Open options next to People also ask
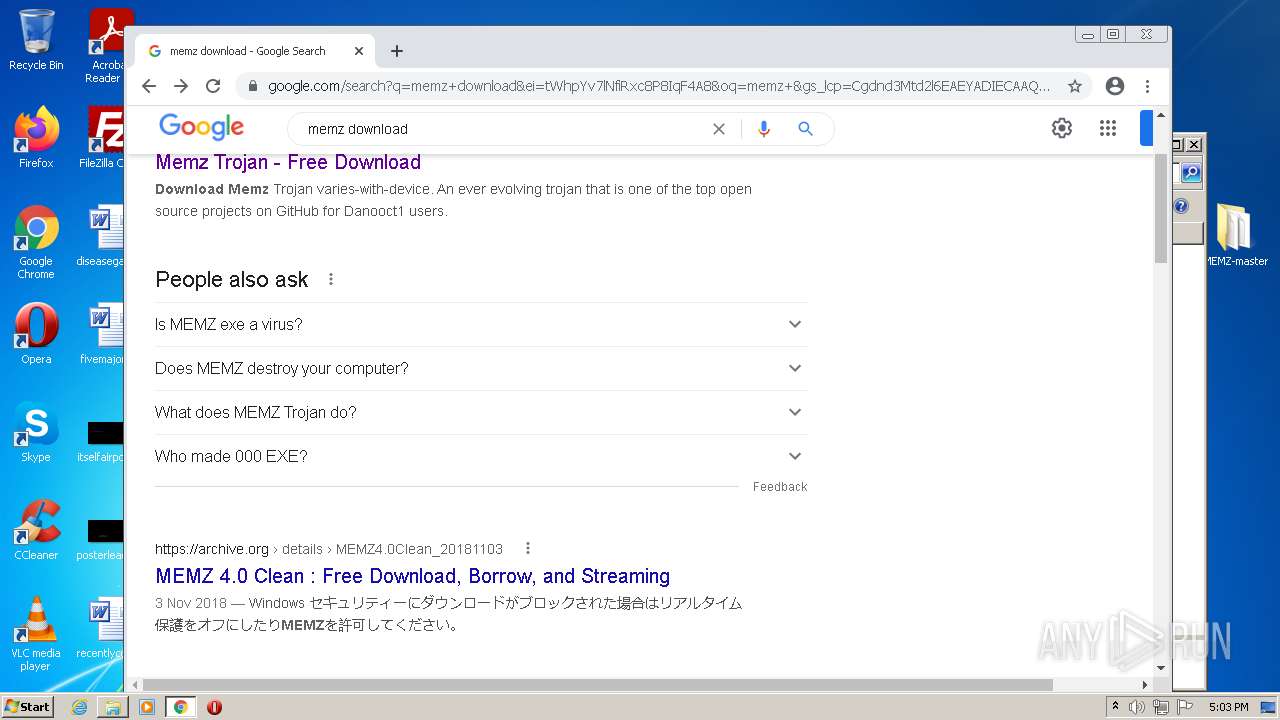Screen dimensions: 1280x720 click(331, 280)
